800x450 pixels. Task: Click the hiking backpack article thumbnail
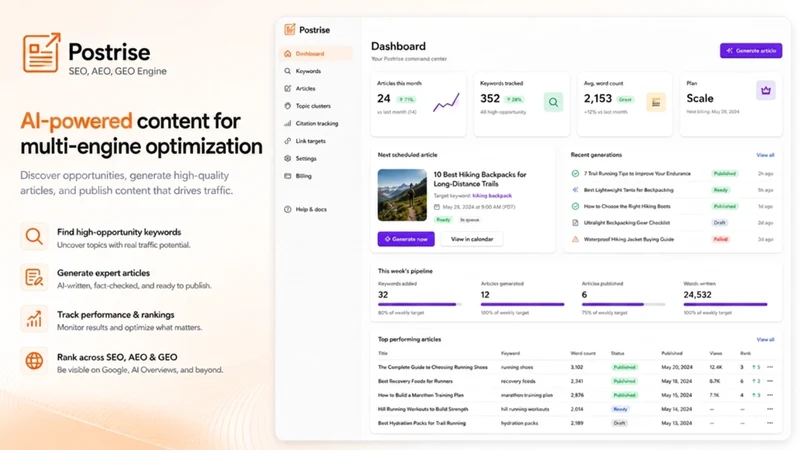coord(402,195)
